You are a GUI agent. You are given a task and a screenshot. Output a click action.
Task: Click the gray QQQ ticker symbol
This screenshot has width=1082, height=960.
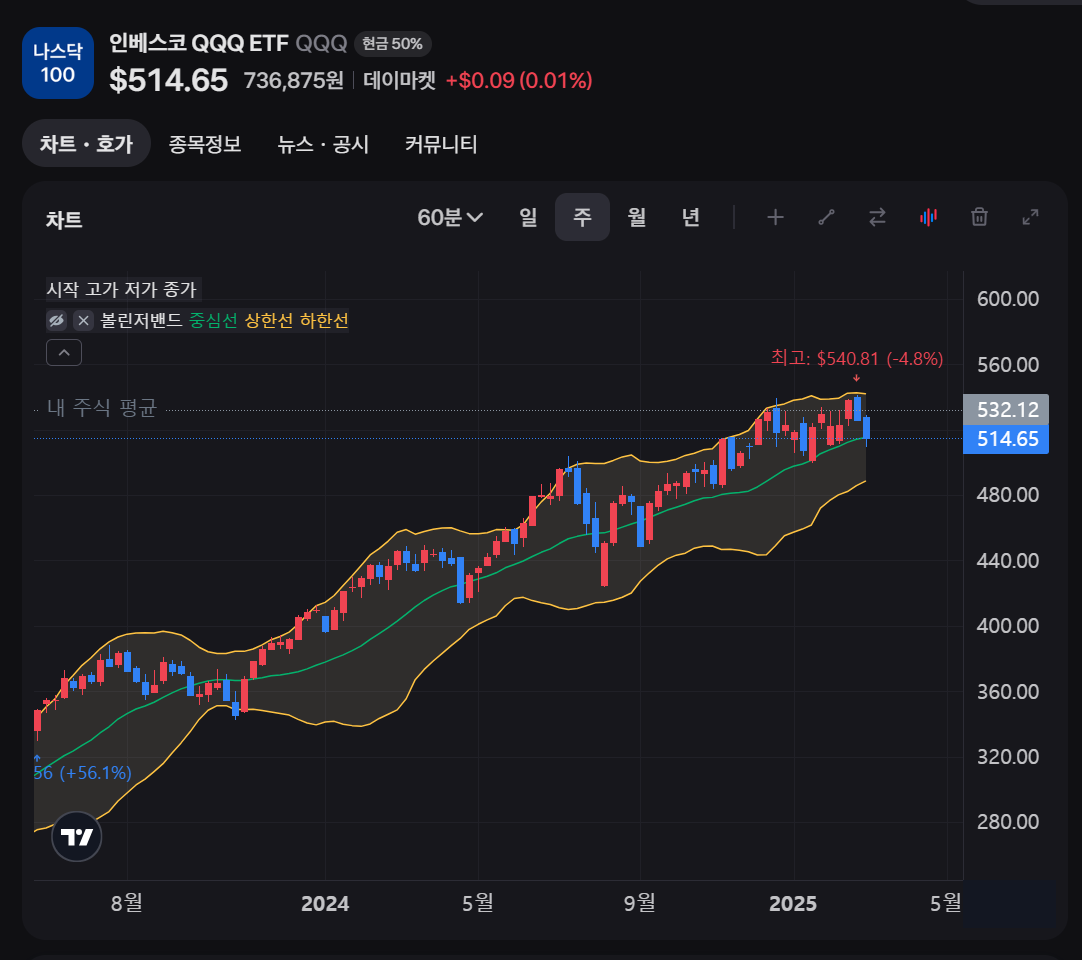(x=322, y=43)
